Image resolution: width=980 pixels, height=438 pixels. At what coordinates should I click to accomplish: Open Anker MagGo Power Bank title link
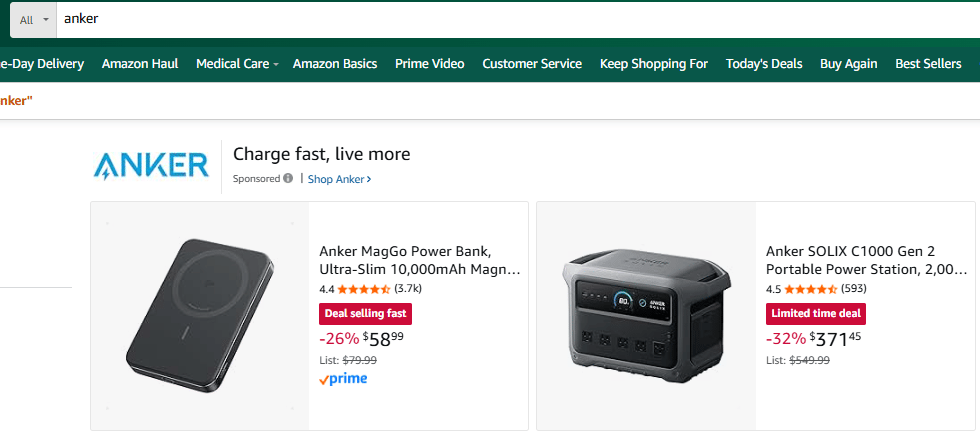[419, 260]
